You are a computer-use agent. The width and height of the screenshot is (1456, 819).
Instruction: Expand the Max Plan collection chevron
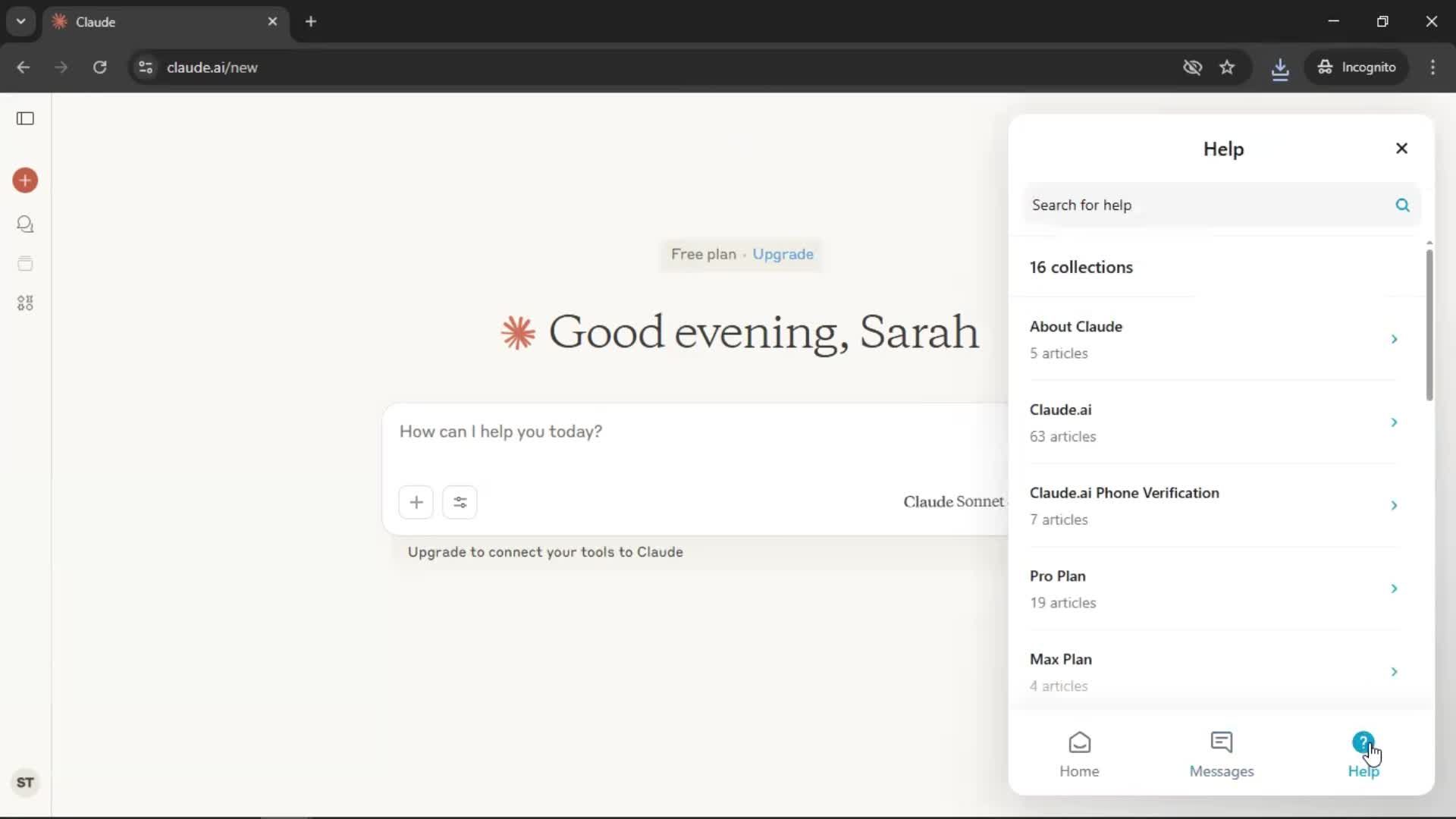click(x=1394, y=672)
